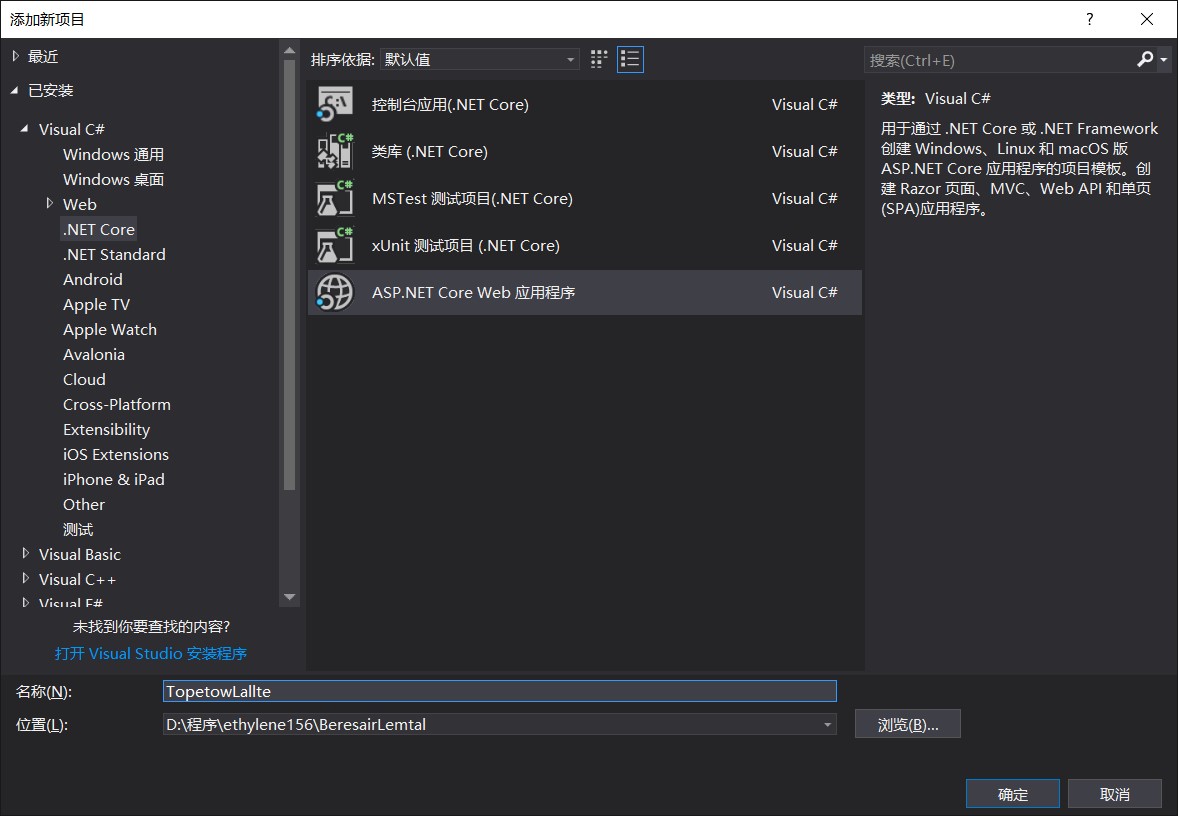The width and height of the screenshot is (1178, 816).
Task: Switch to small icons view
Action: click(598, 59)
